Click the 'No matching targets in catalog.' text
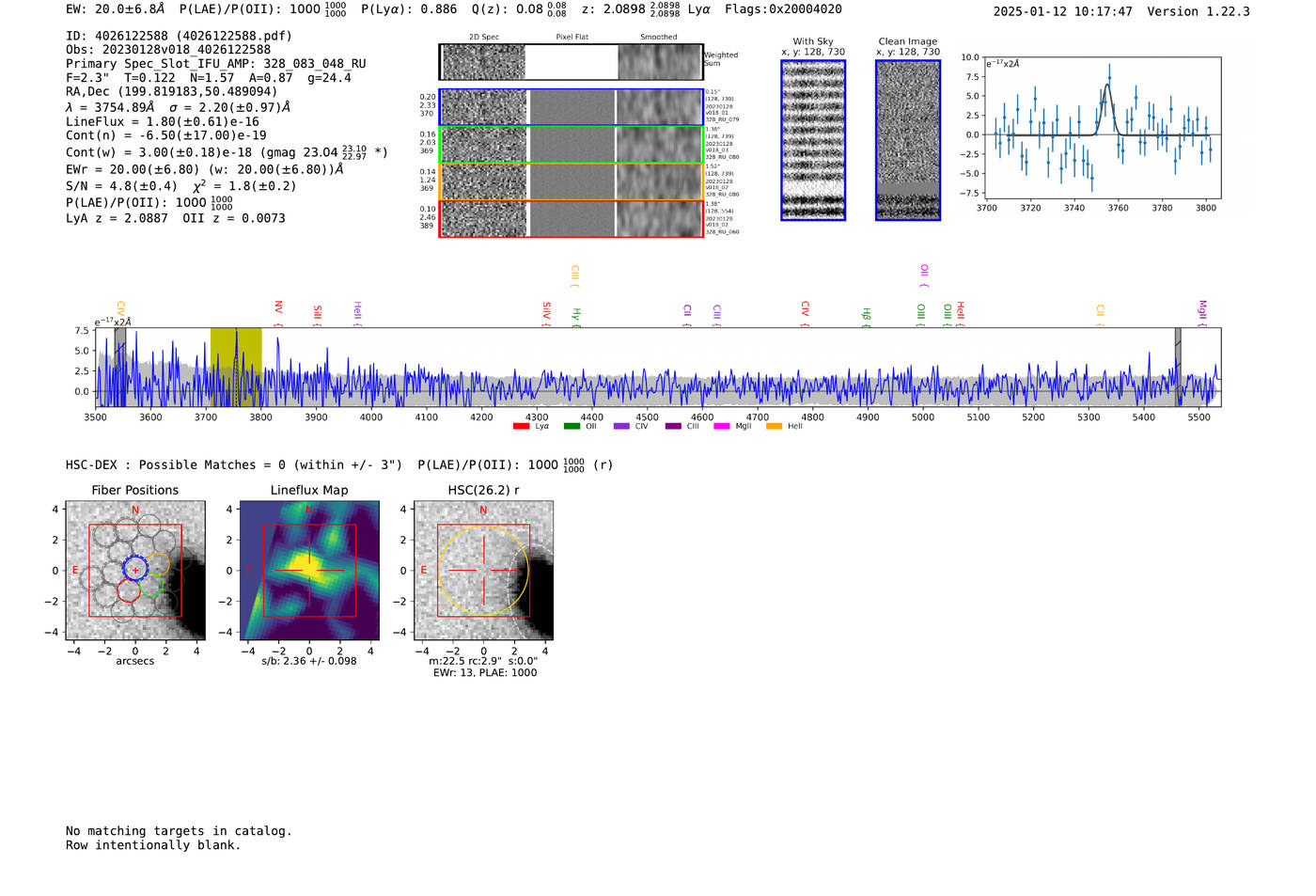Image resolution: width=1316 pixels, height=896 pixels. point(179,831)
